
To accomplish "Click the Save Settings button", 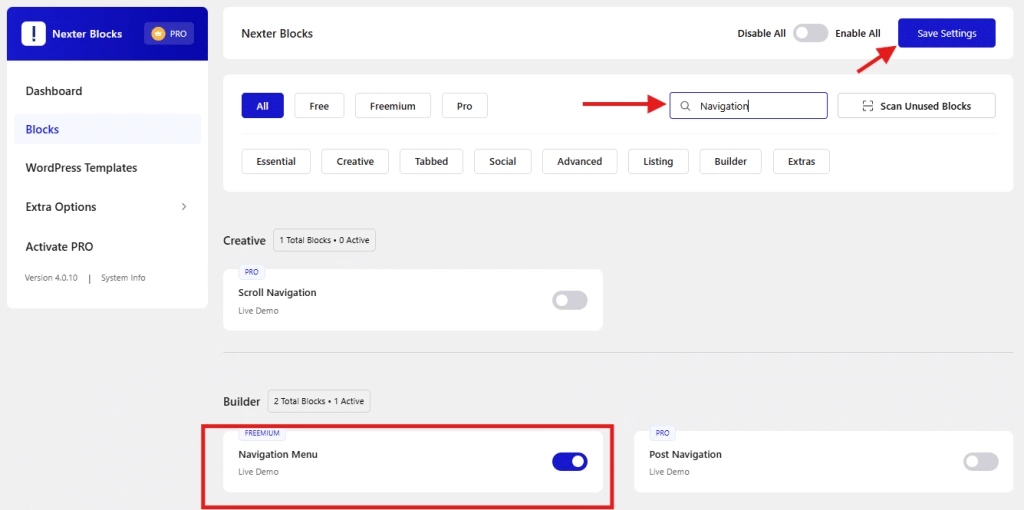I will [x=946, y=33].
